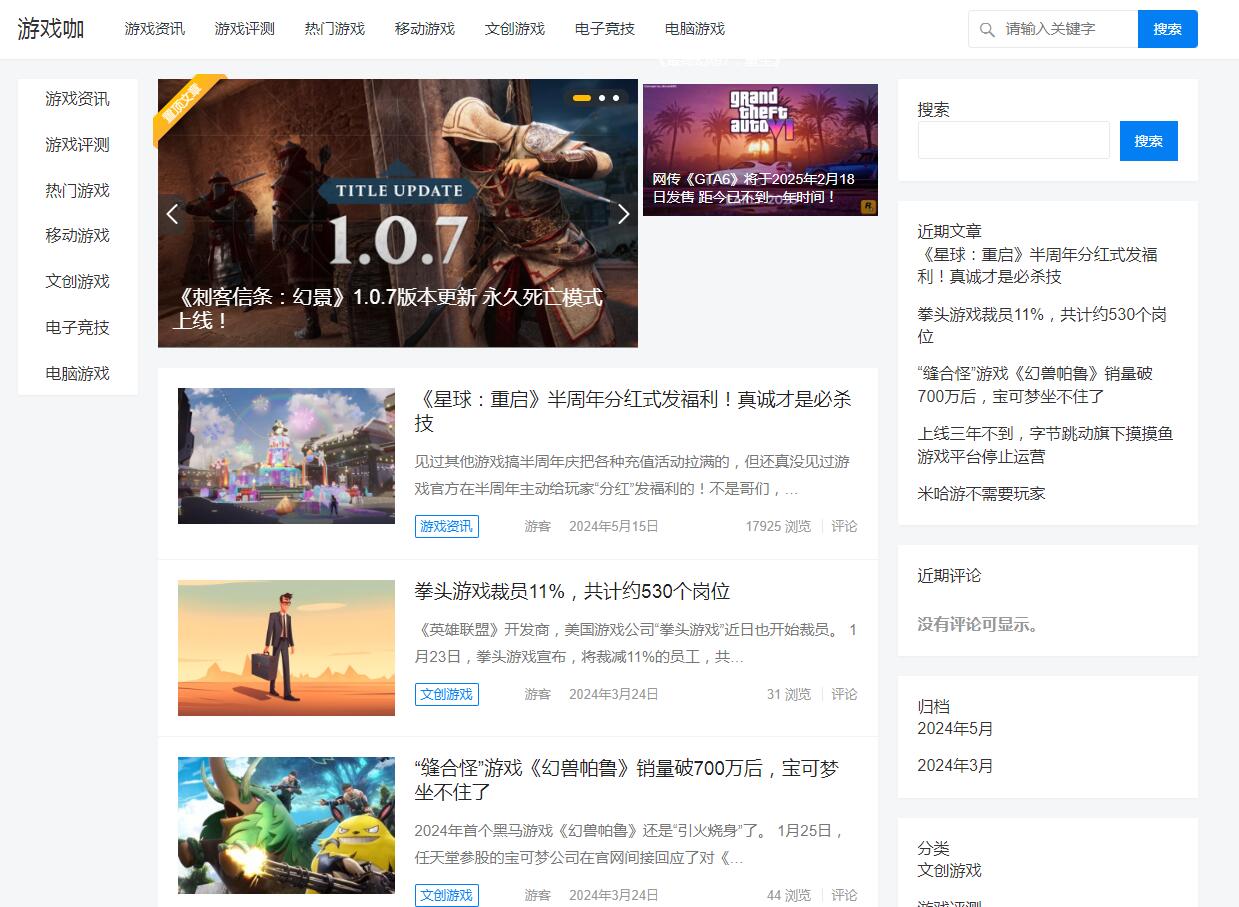The height and width of the screenshot is (907, 1239).
Task: Click the magnifier icon in the header search box
Action: (x=987, y=30)
